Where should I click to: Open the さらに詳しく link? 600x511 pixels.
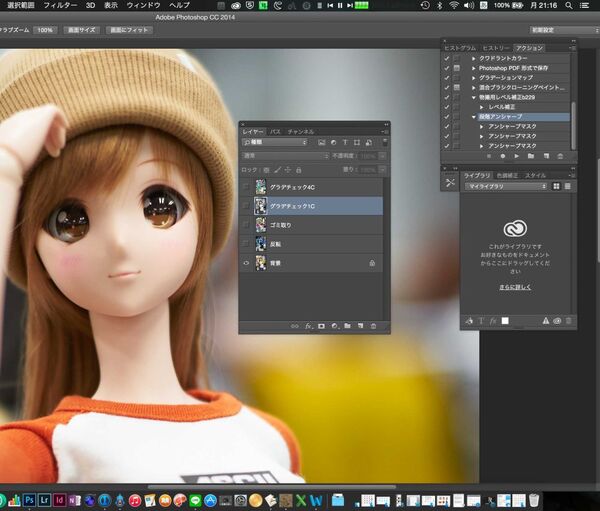click(x=515, y=287)
